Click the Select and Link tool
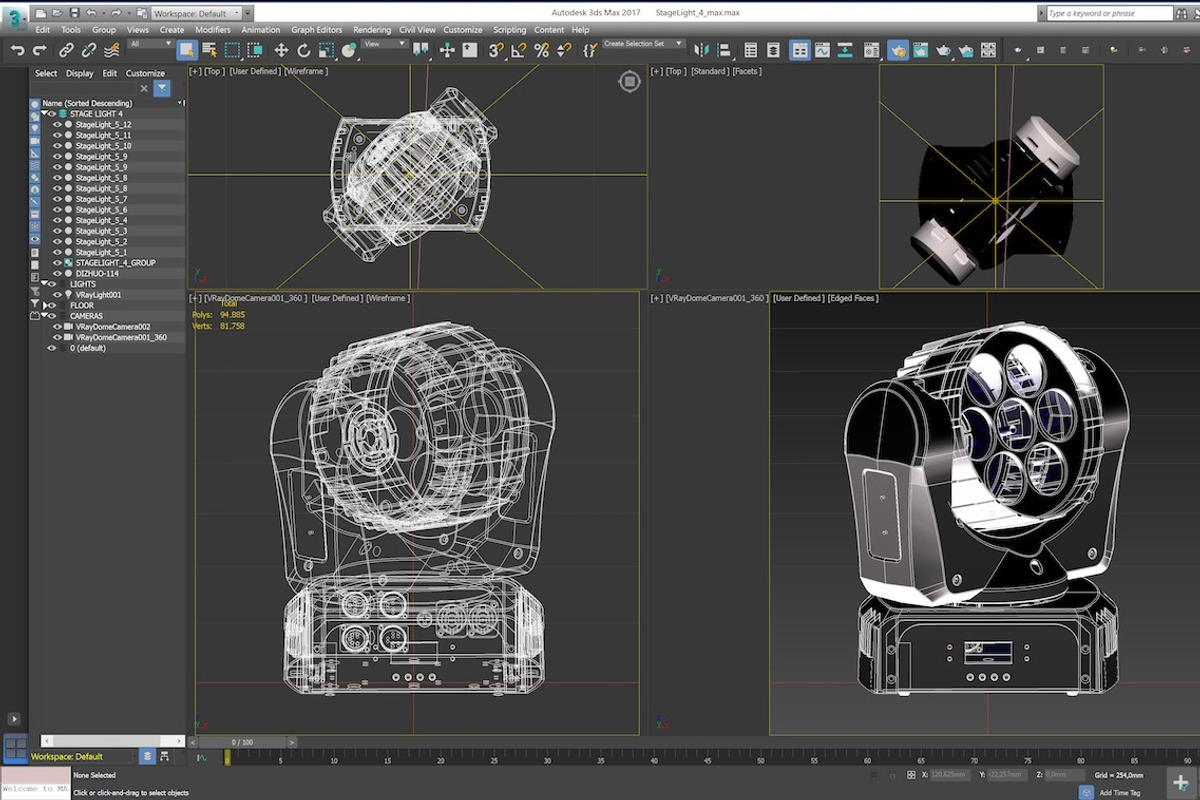The height and width of the screenshot is (800, 1200). coord(67,50)
